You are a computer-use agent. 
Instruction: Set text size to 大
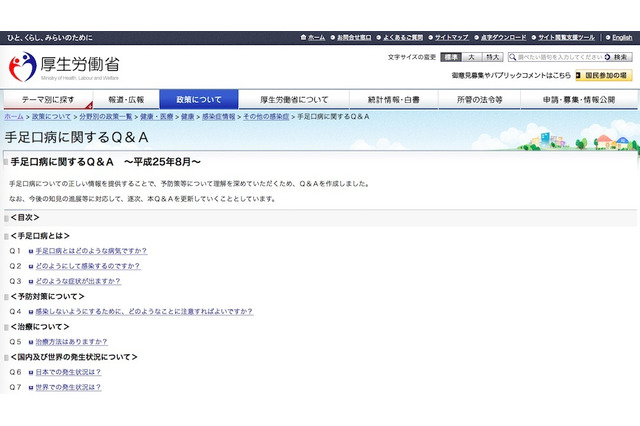472,57
